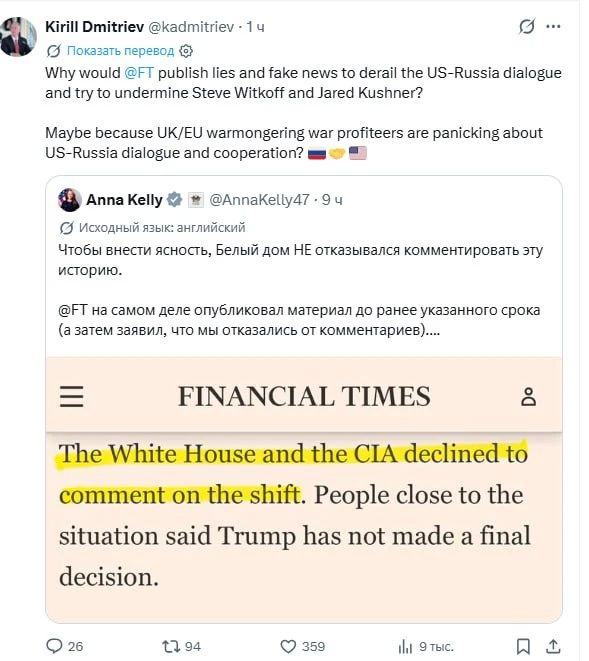Open the @FT mention link
This screenshot has height=661, width=589.
coord(139,73)
